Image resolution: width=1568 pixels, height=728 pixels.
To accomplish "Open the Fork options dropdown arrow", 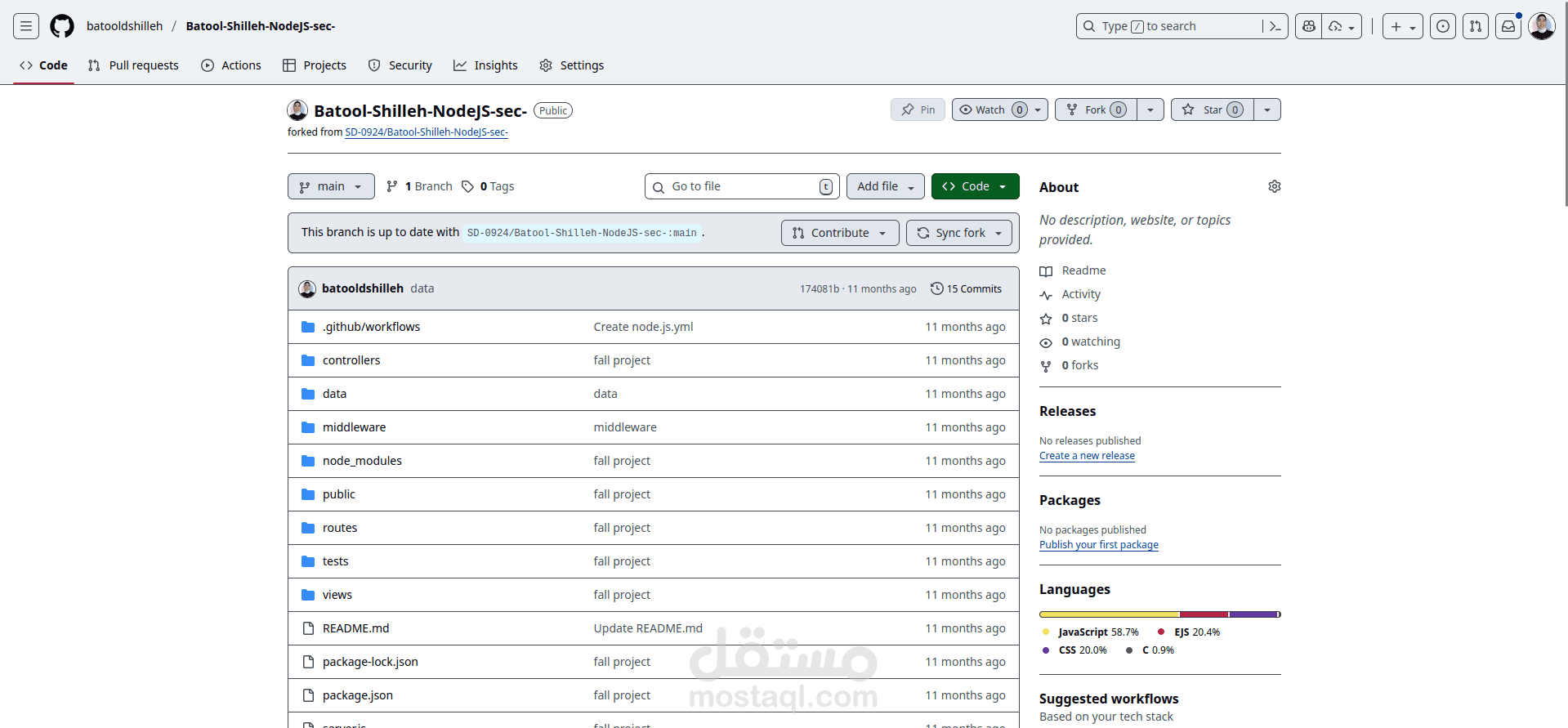I will point(1150,109).
